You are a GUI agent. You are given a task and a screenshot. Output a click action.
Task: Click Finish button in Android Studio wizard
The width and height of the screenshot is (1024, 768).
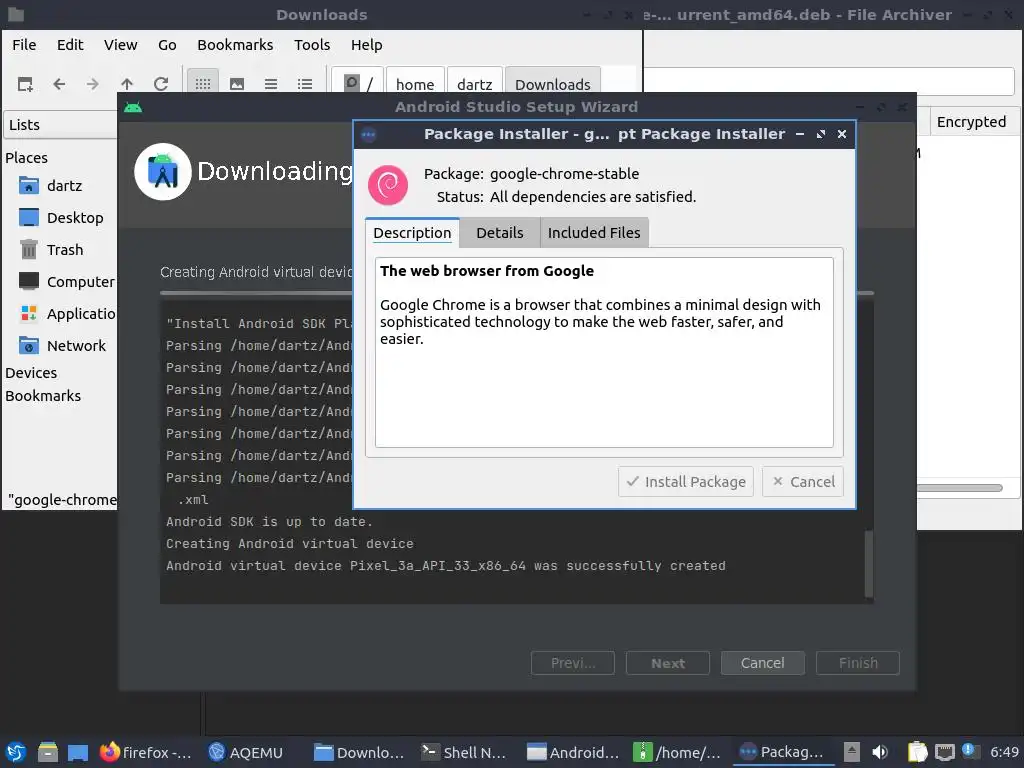pos(857,664)
